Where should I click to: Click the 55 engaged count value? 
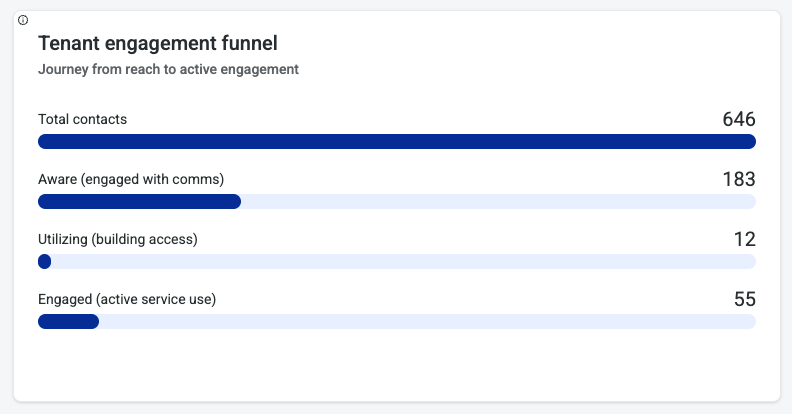(x=744, y=299)
